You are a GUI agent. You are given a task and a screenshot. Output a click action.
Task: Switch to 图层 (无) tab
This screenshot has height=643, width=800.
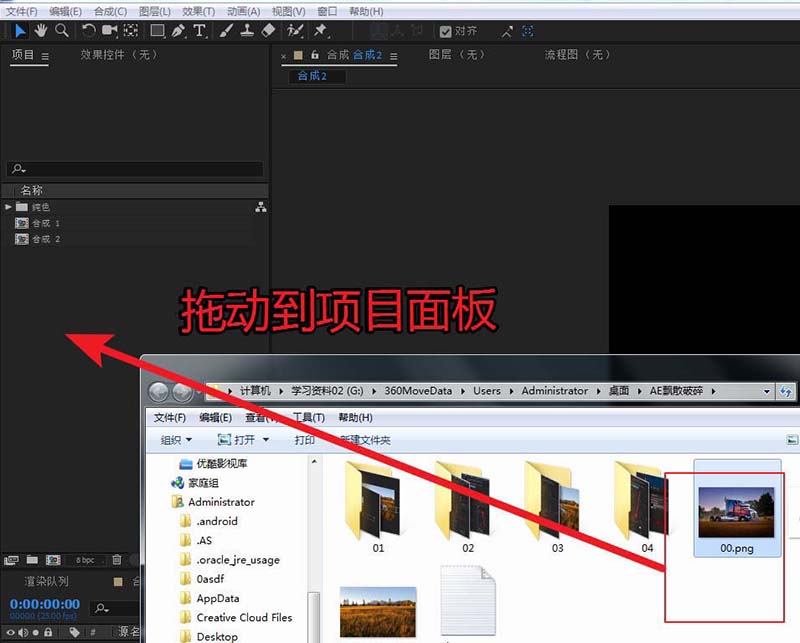pos(457,55)
